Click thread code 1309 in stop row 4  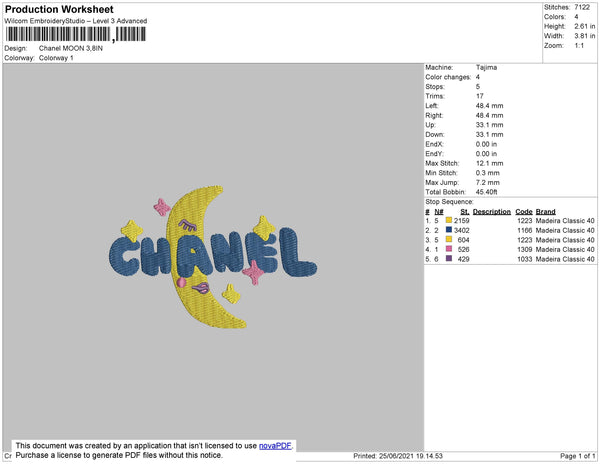pyautogui.click(x=525, y=249)
